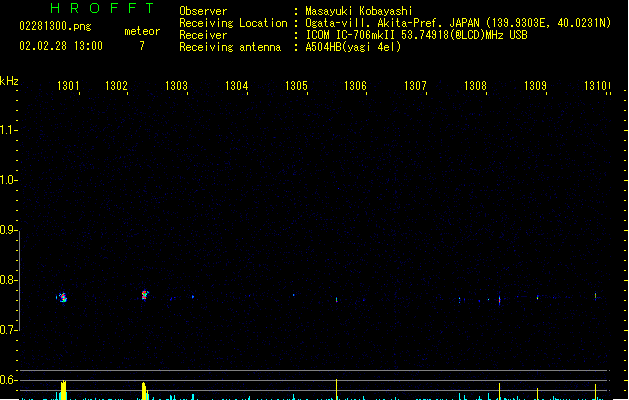Click the Receiving Location label
629x400 pixels.
point(233,23)
